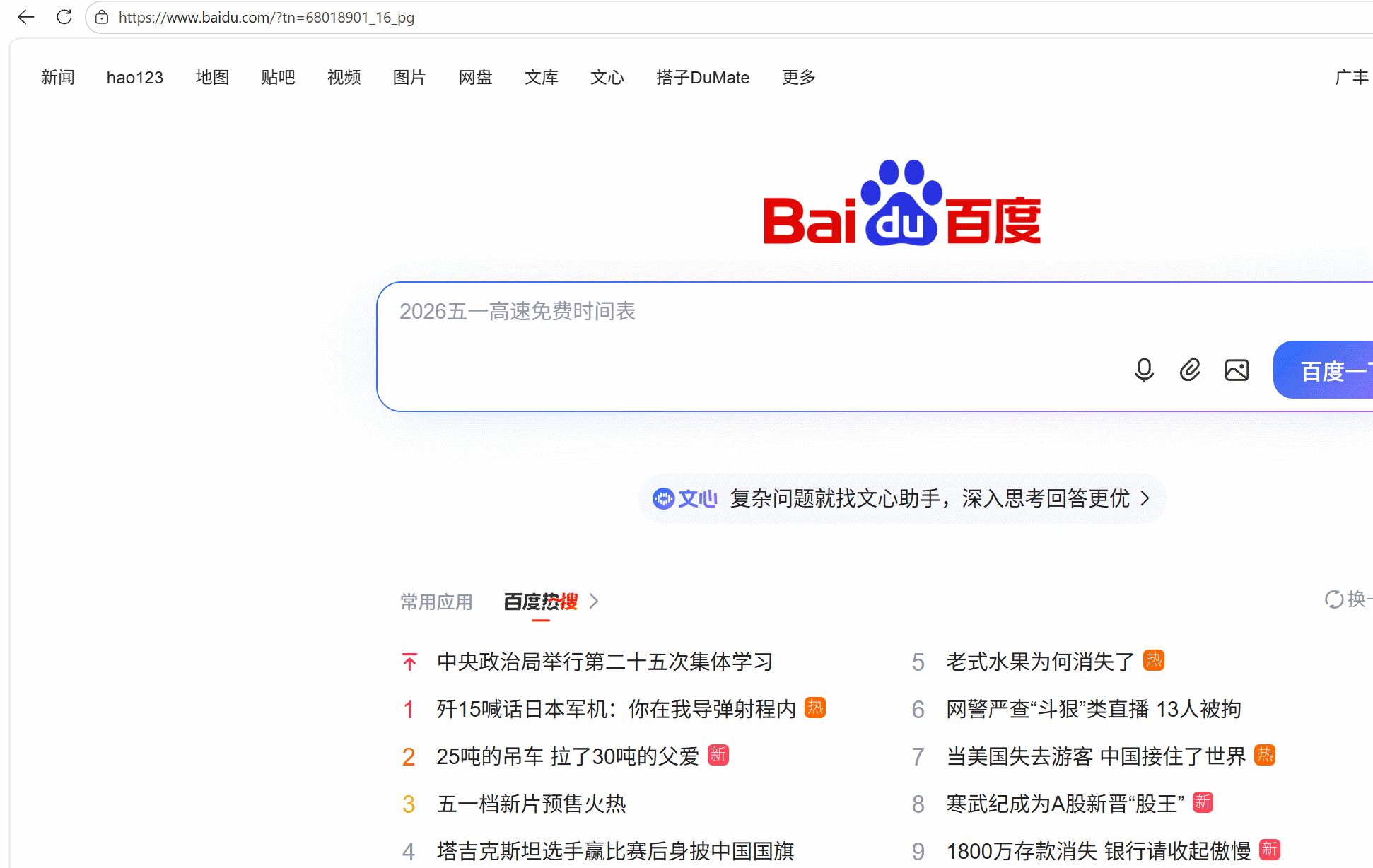Open the 文心 assistant banner arrow
This screenshot has width=1373, height=868.
(1145, 498)
